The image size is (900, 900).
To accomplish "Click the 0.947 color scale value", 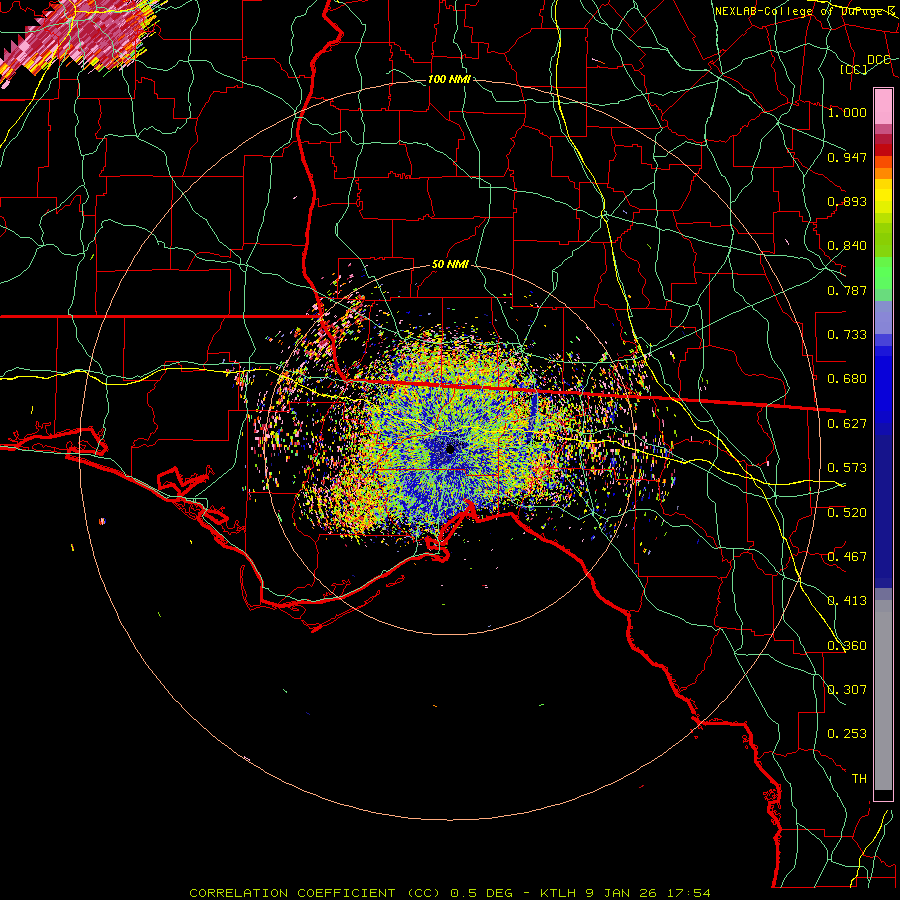I will 847,157.
